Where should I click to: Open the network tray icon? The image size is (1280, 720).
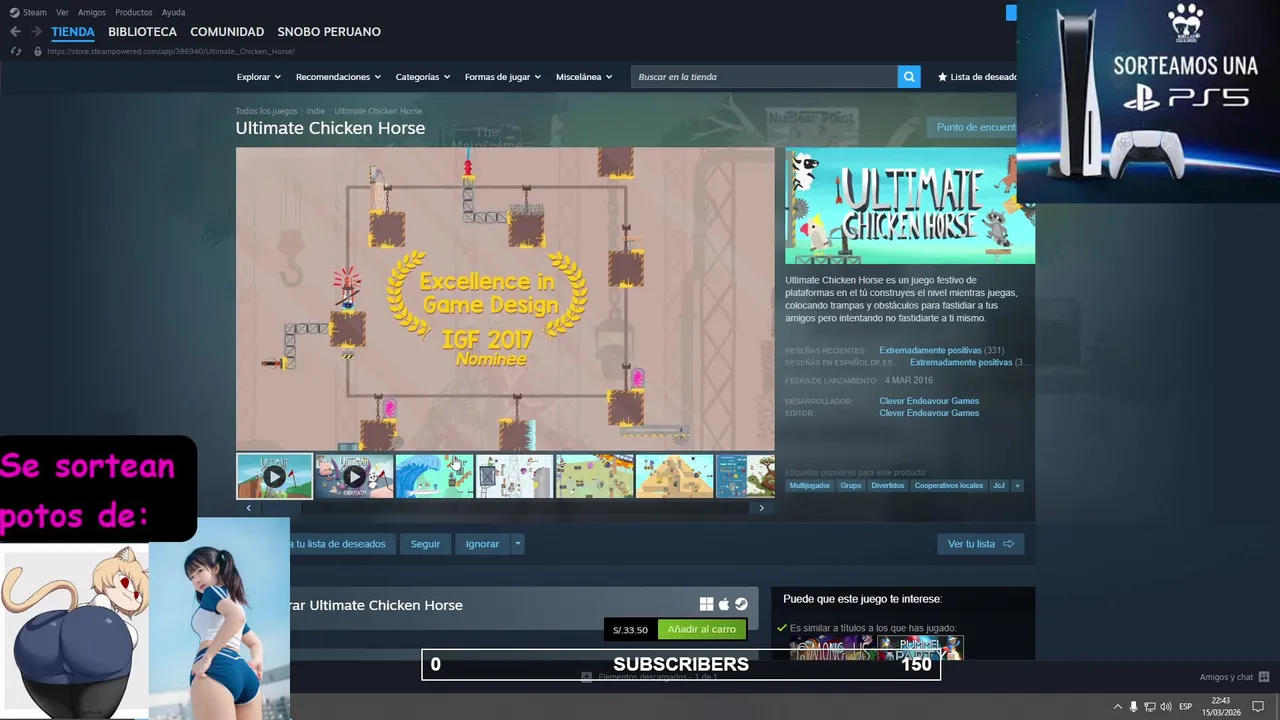click(x=1149, y=707)
